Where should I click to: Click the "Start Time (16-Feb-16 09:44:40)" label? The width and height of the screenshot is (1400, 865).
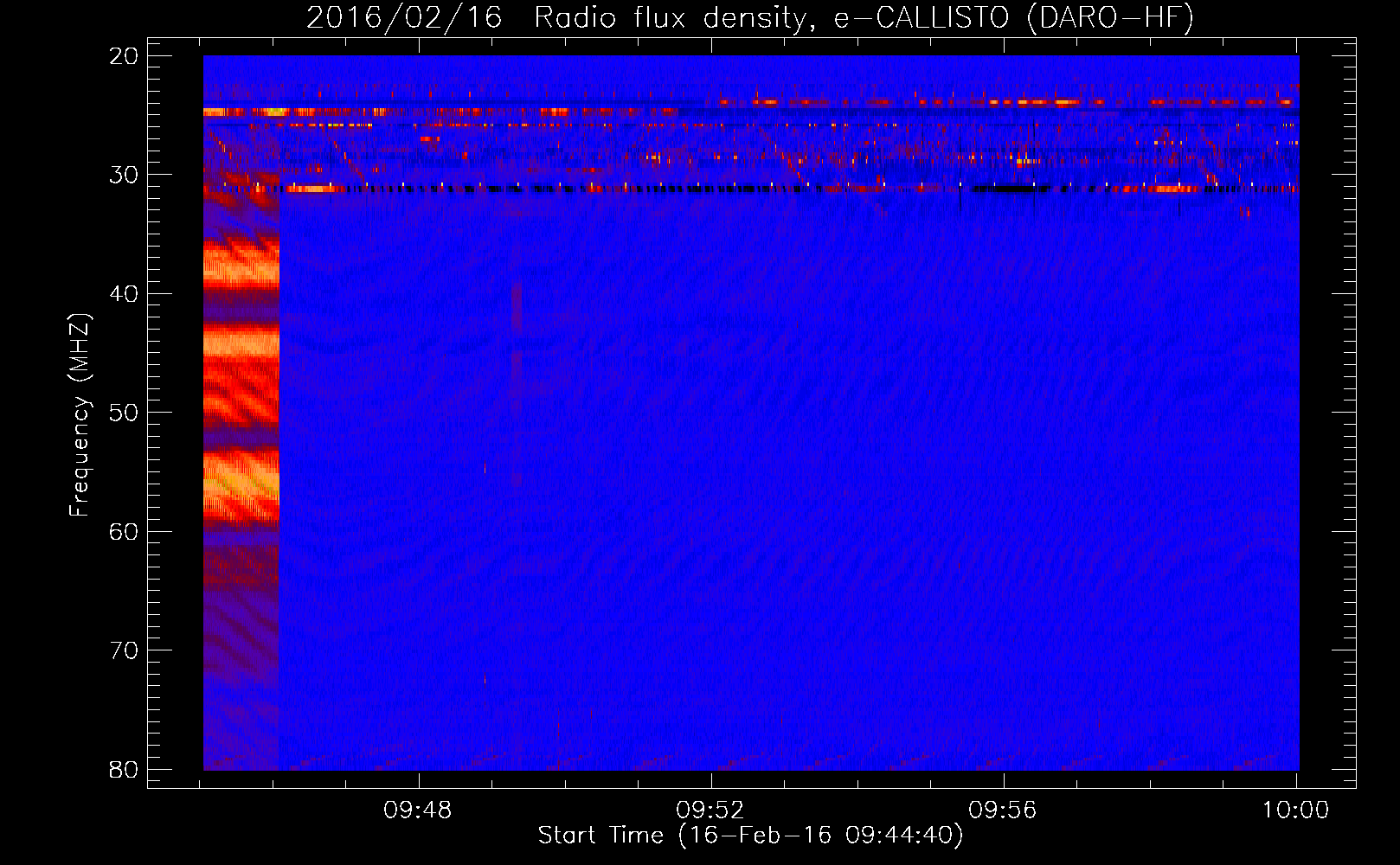click(750, 836)
